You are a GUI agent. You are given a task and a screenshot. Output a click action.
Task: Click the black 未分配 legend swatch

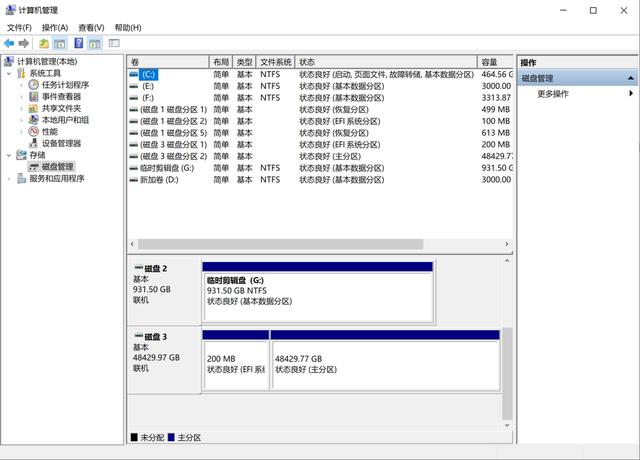coord(134,437)
